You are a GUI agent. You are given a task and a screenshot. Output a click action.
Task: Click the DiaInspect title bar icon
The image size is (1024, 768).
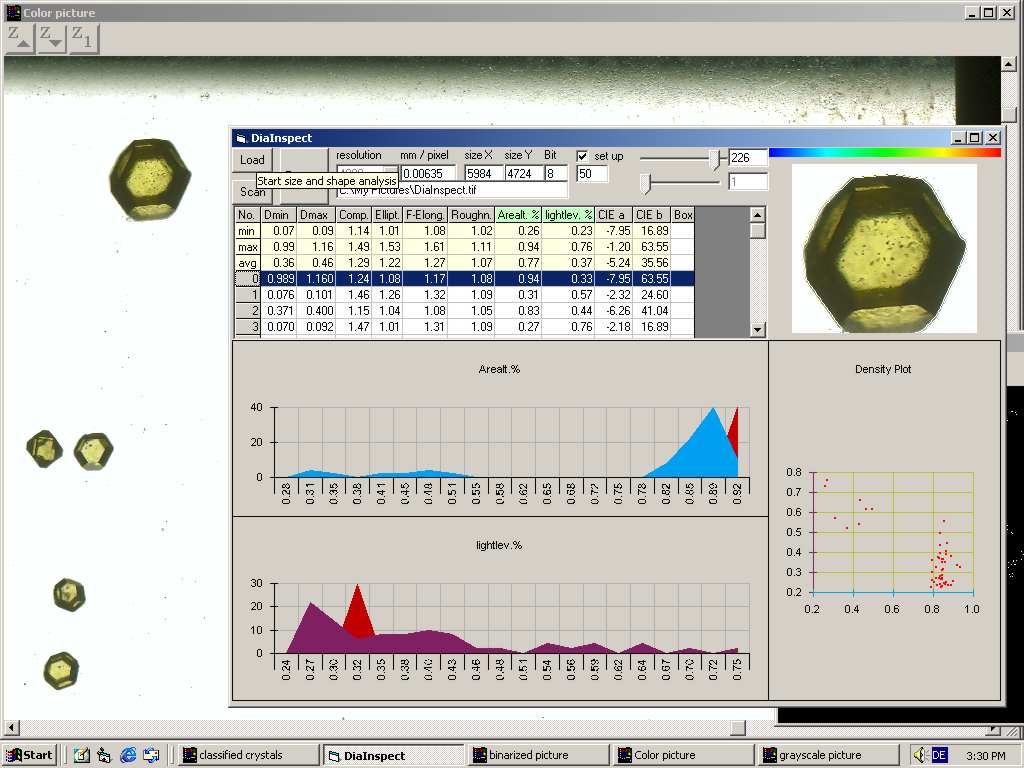[x=241, y=138]
